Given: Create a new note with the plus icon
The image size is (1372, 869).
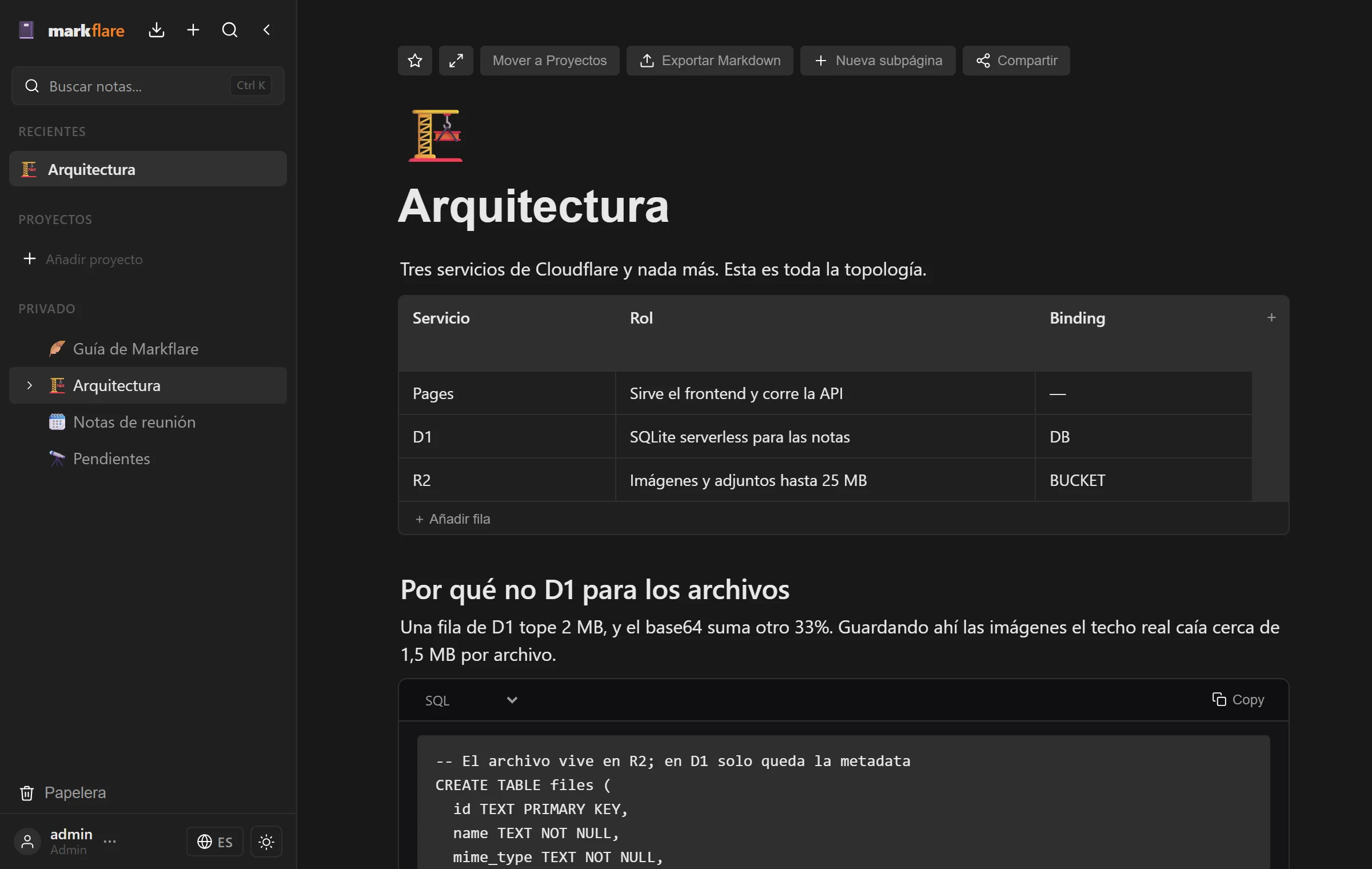Looking at the screenshot, I should click(x=193, y=30).
